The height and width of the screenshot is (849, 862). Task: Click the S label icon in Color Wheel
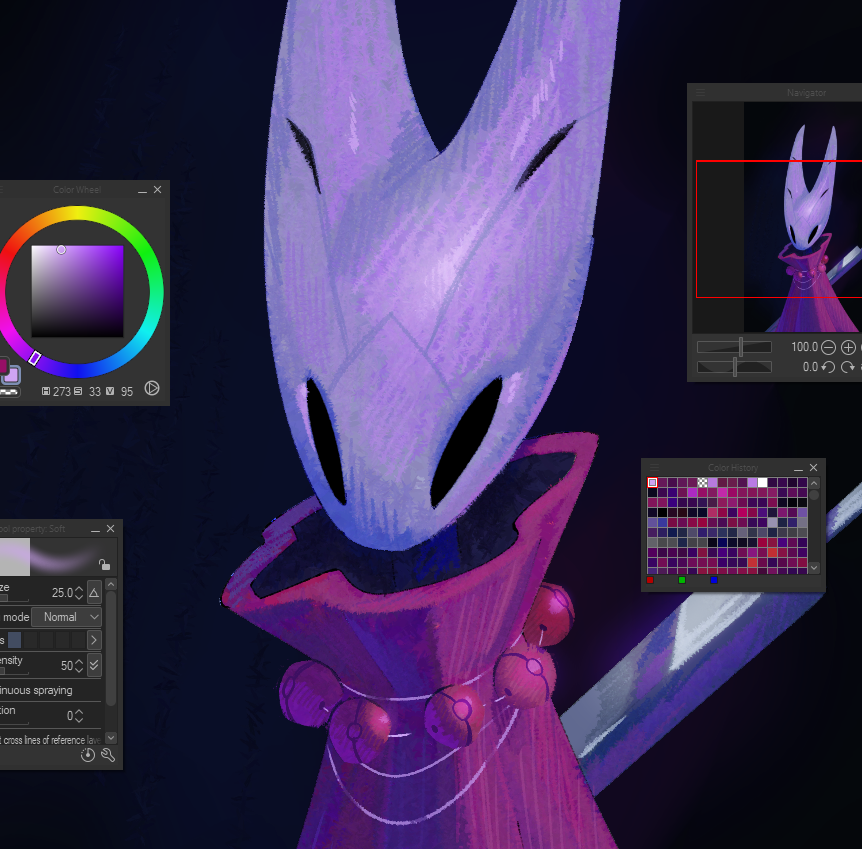pos(78,391)
